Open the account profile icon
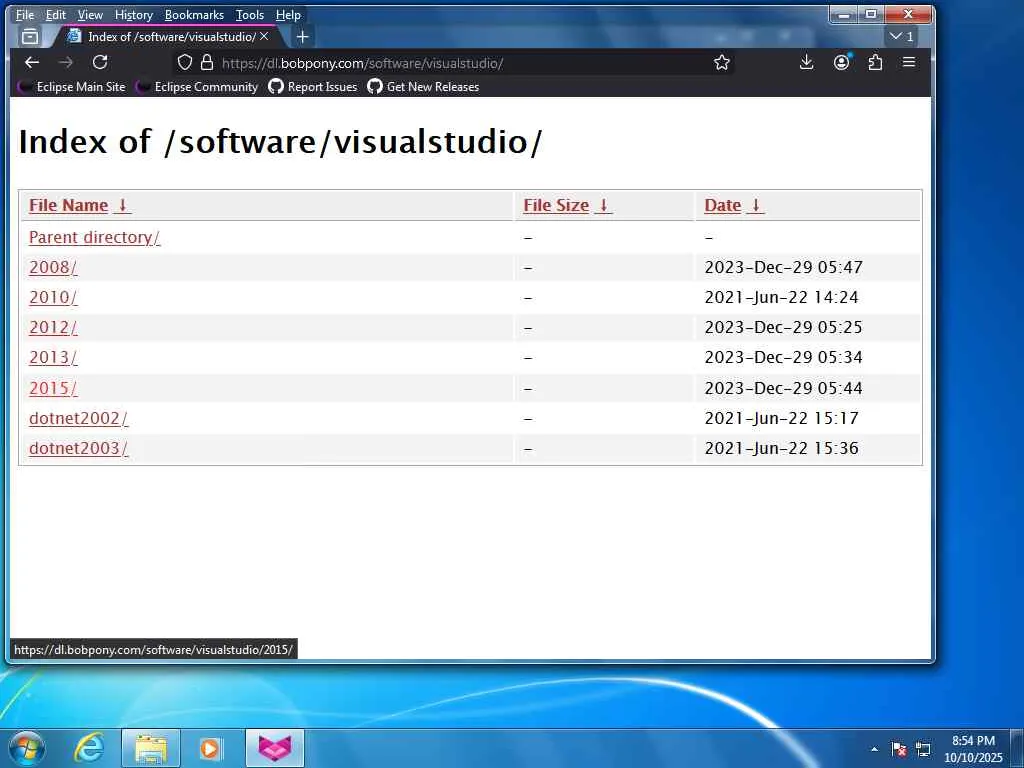Screen dimensions: 1024x768 [x=842, y=63]
